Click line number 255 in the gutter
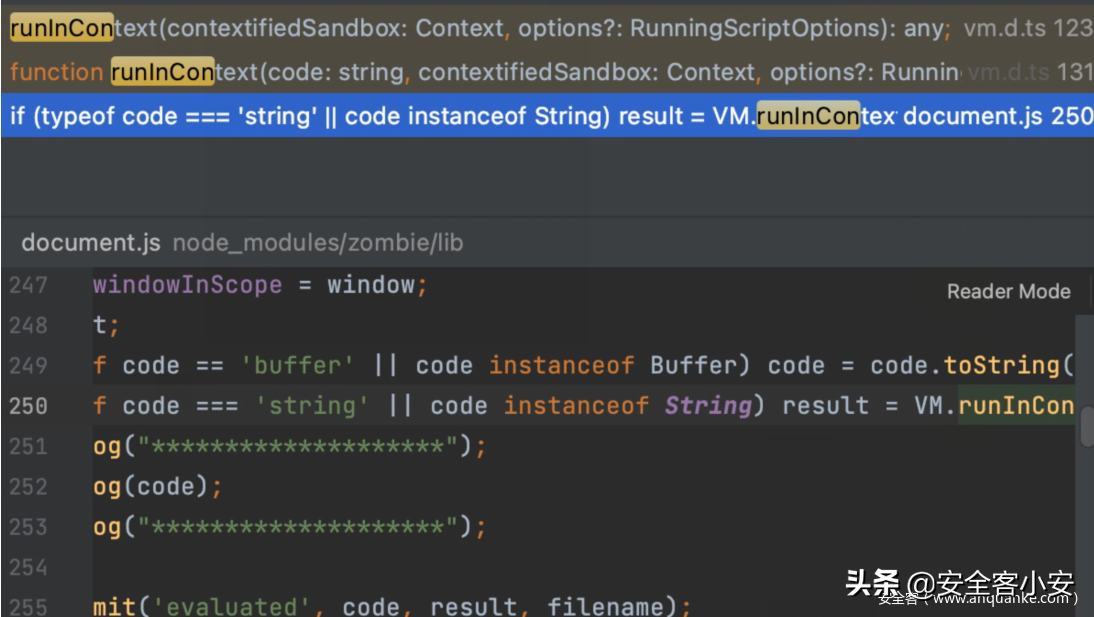Viewport: 1094px width, 617px height. 28,607
